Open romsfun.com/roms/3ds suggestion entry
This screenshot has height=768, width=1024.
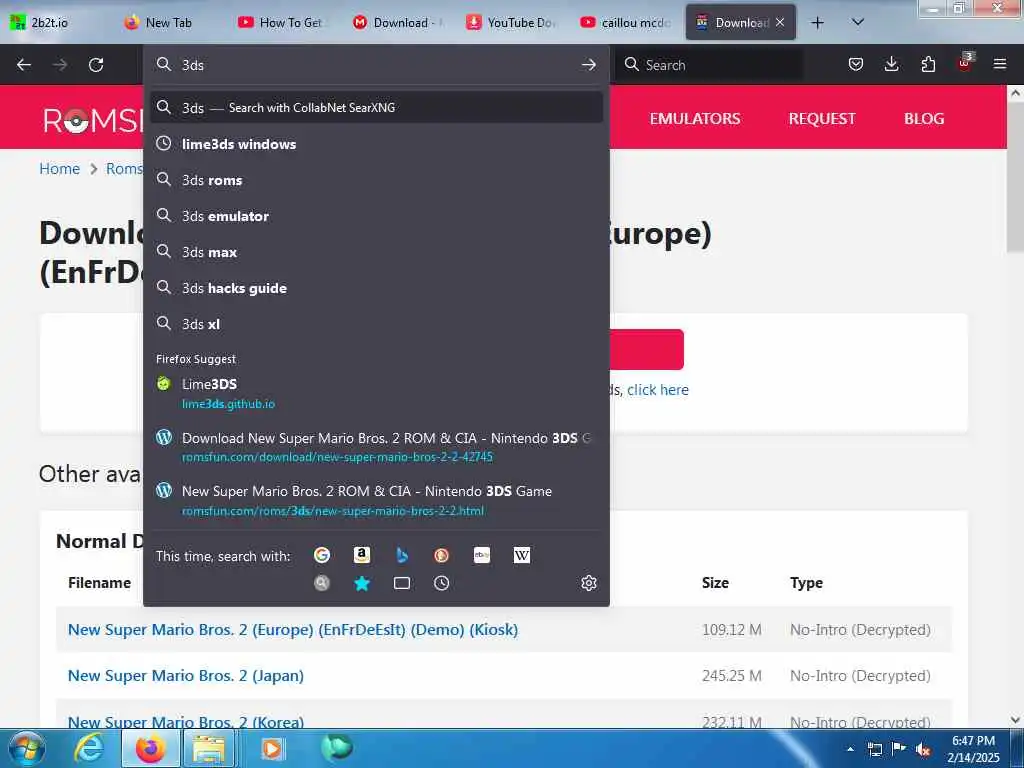[x=376, y=500]
